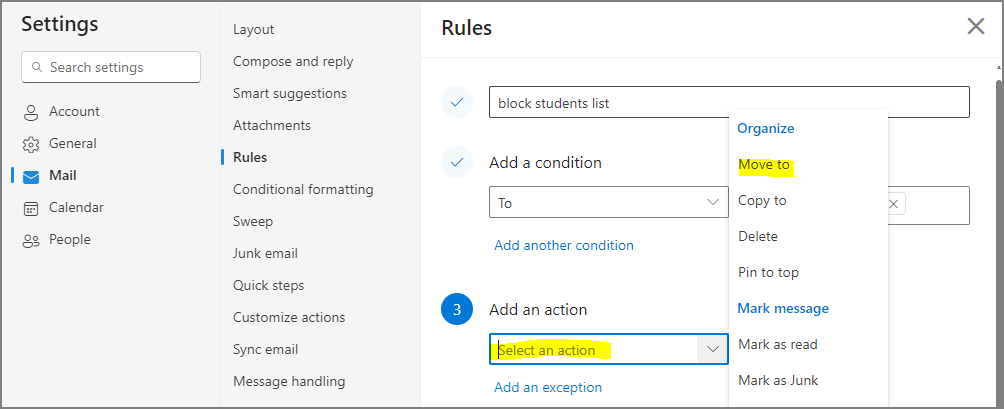The height and width of the screenshot is (409, 1004).
Task: Select "Mark as read" action
Action: coord(777,345)
